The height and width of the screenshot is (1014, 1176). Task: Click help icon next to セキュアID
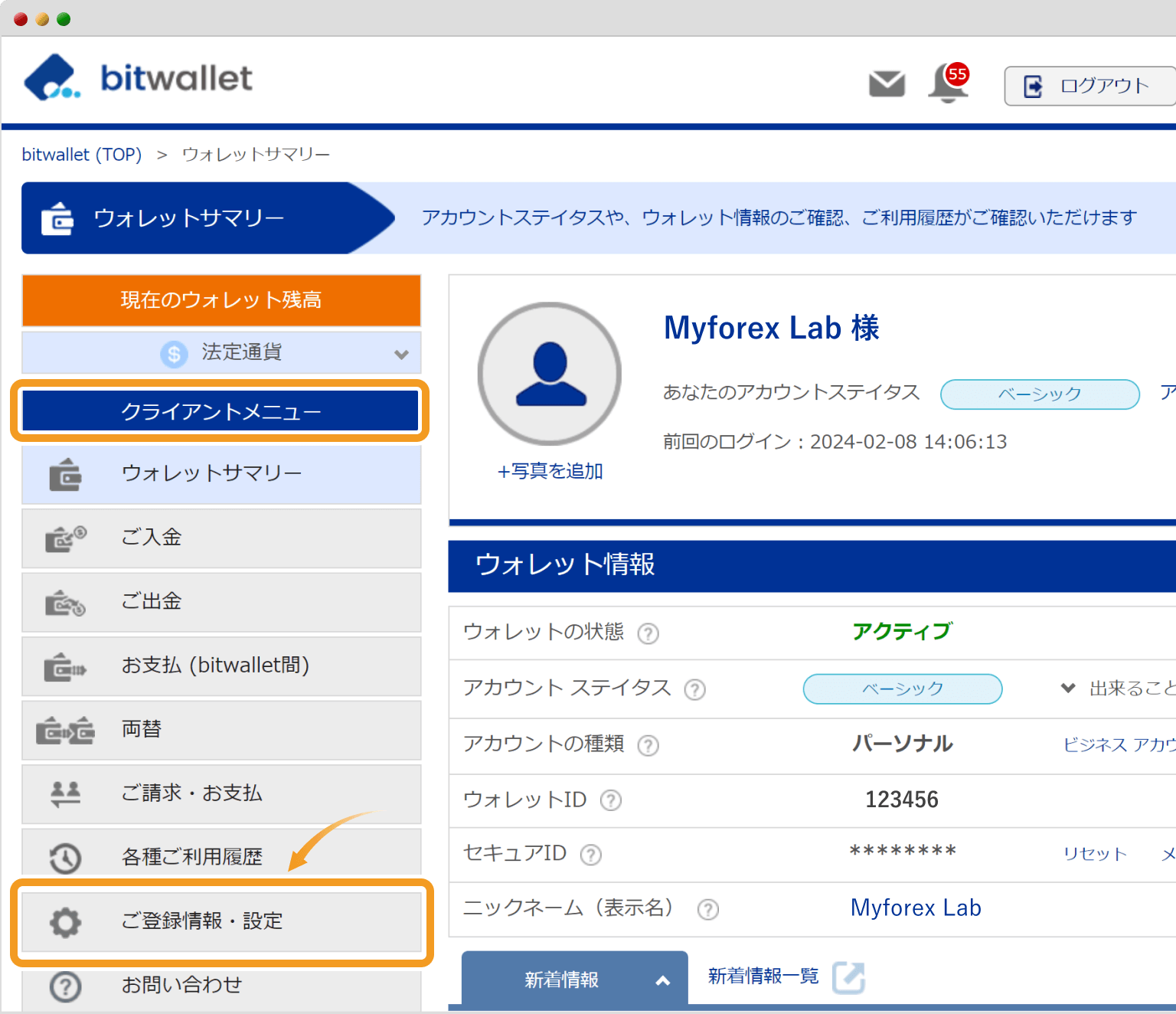[591, 855]
